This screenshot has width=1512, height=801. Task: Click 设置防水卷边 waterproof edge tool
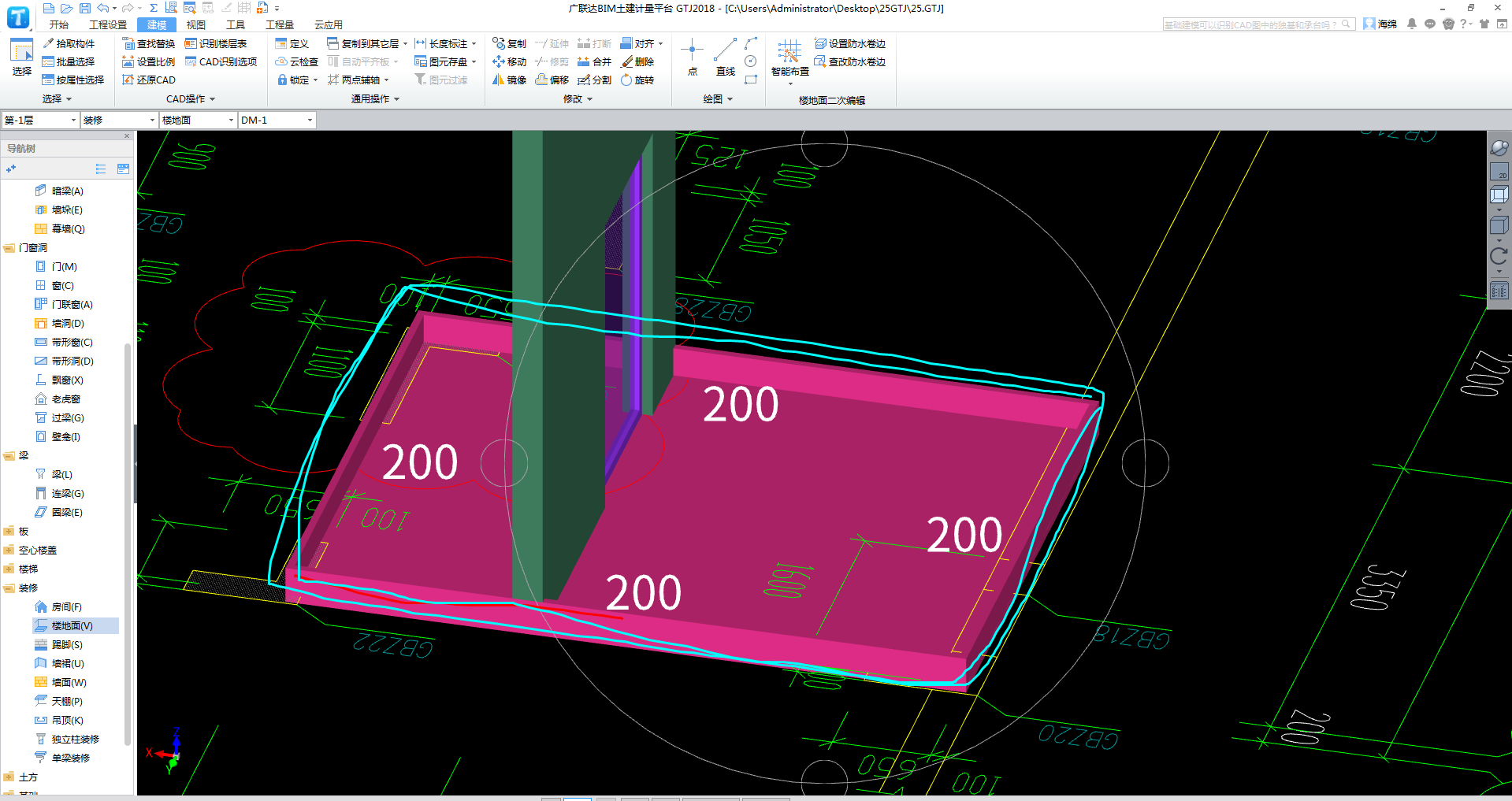point(850,43)
